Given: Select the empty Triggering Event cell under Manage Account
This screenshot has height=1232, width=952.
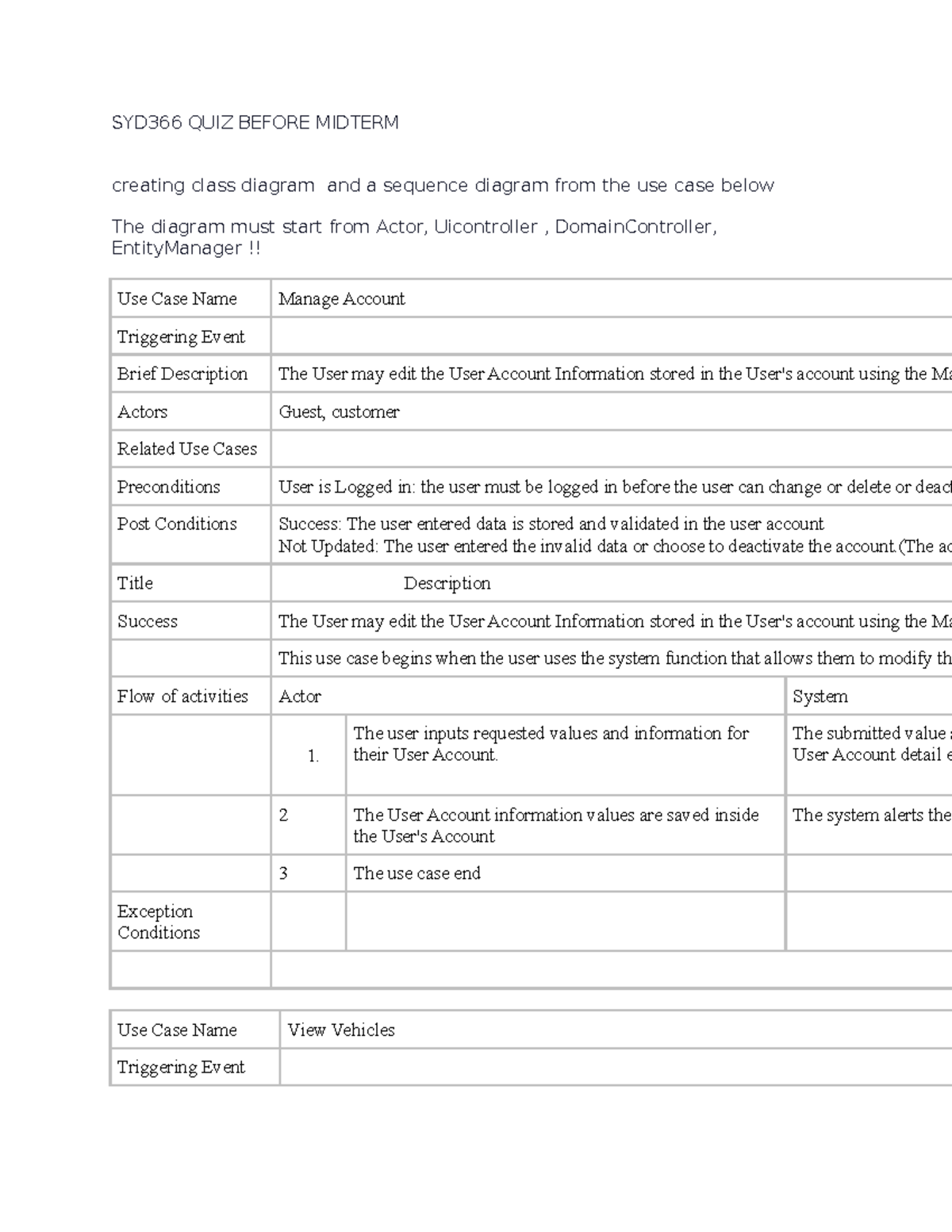Looking at the screenshot, I should [611, 336].
